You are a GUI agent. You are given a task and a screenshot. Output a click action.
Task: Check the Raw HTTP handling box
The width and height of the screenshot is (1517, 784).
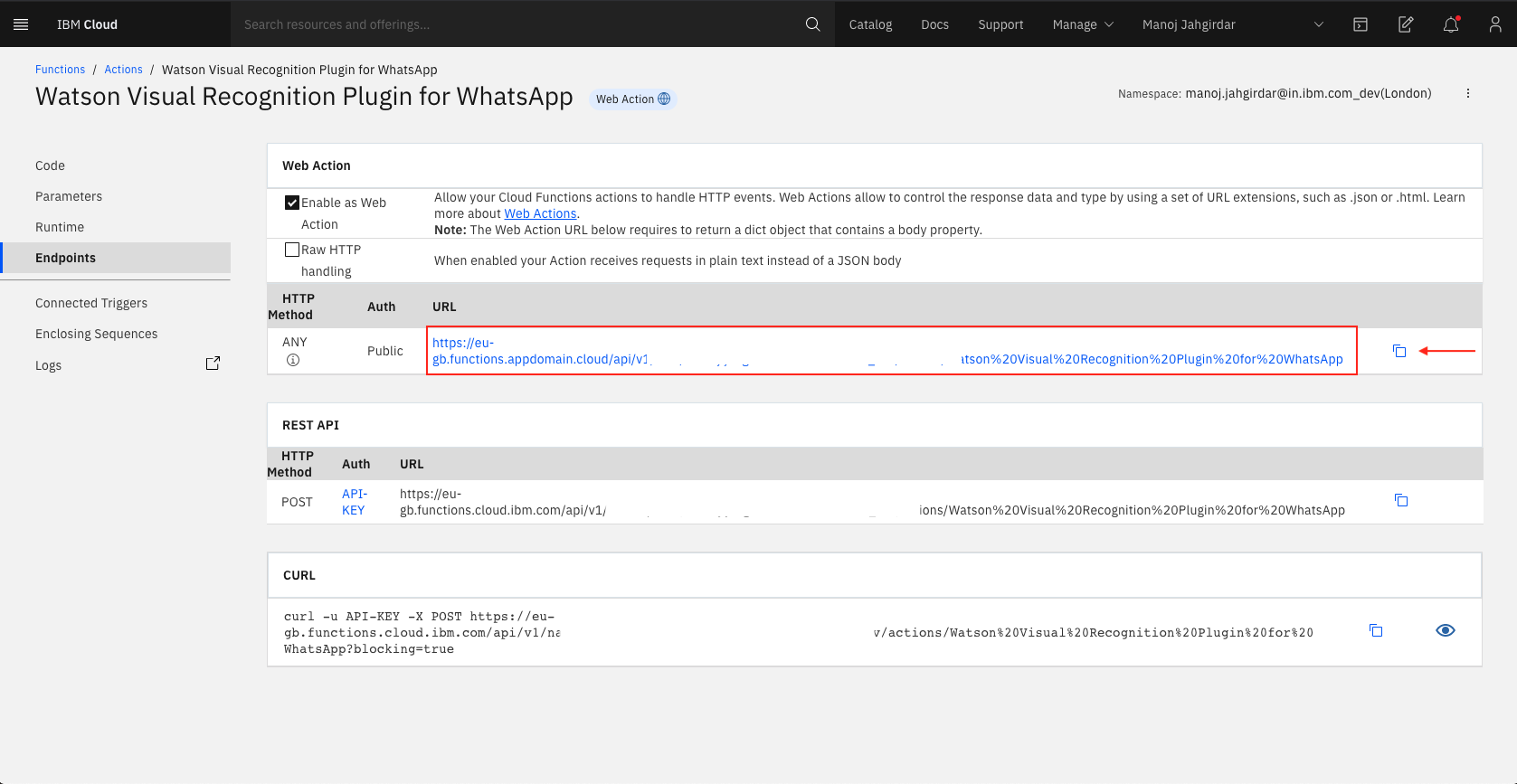click(292, 250)
